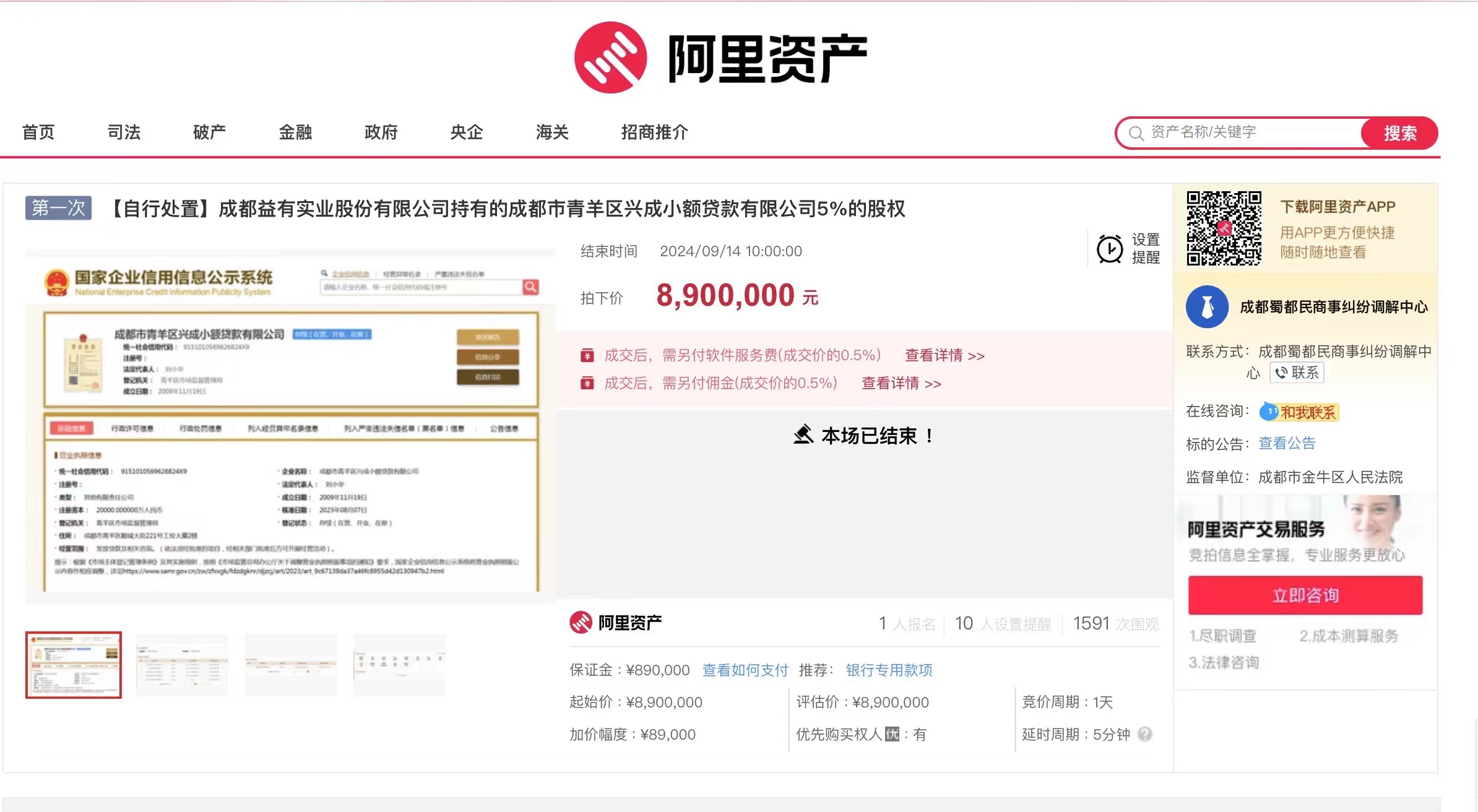
Task: Click the 第一次 auction round badge
Action: [58, 207]
